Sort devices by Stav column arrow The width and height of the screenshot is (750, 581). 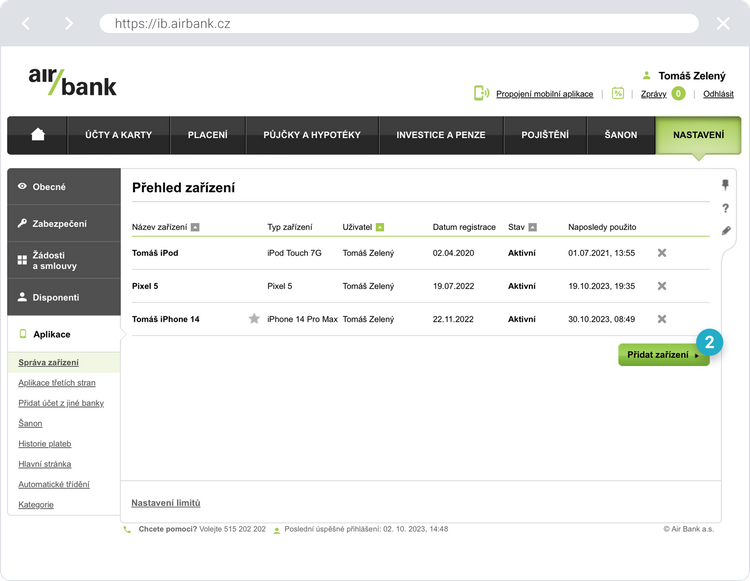(x=533, y=227)
